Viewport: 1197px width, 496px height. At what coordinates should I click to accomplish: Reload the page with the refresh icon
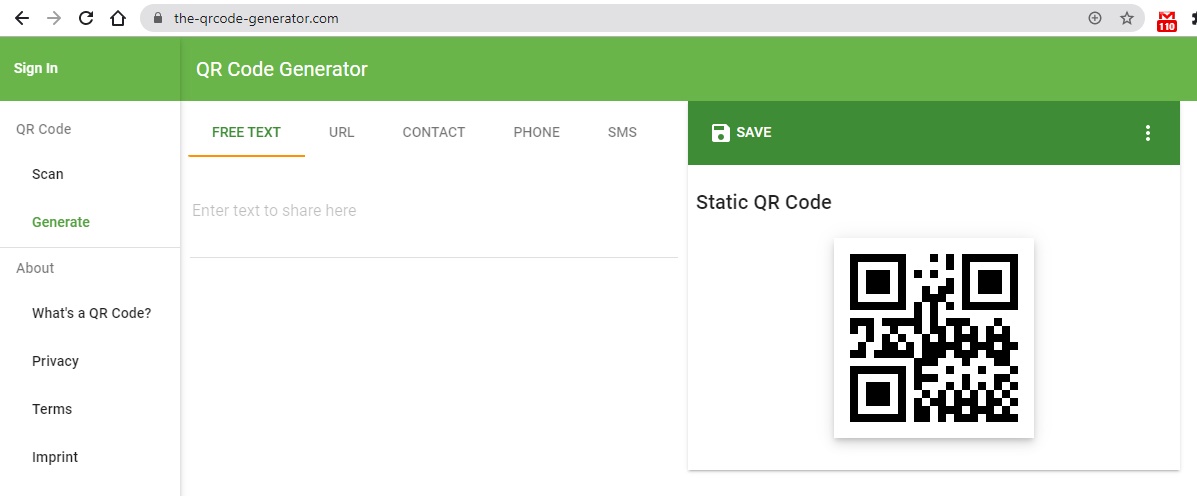click(86, 18)
